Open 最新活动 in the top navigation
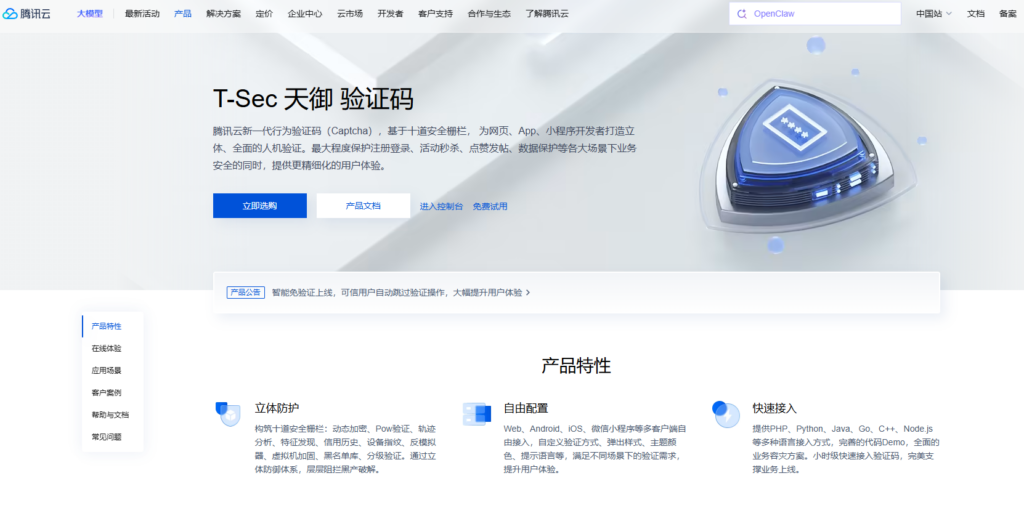 pos(142,14)
